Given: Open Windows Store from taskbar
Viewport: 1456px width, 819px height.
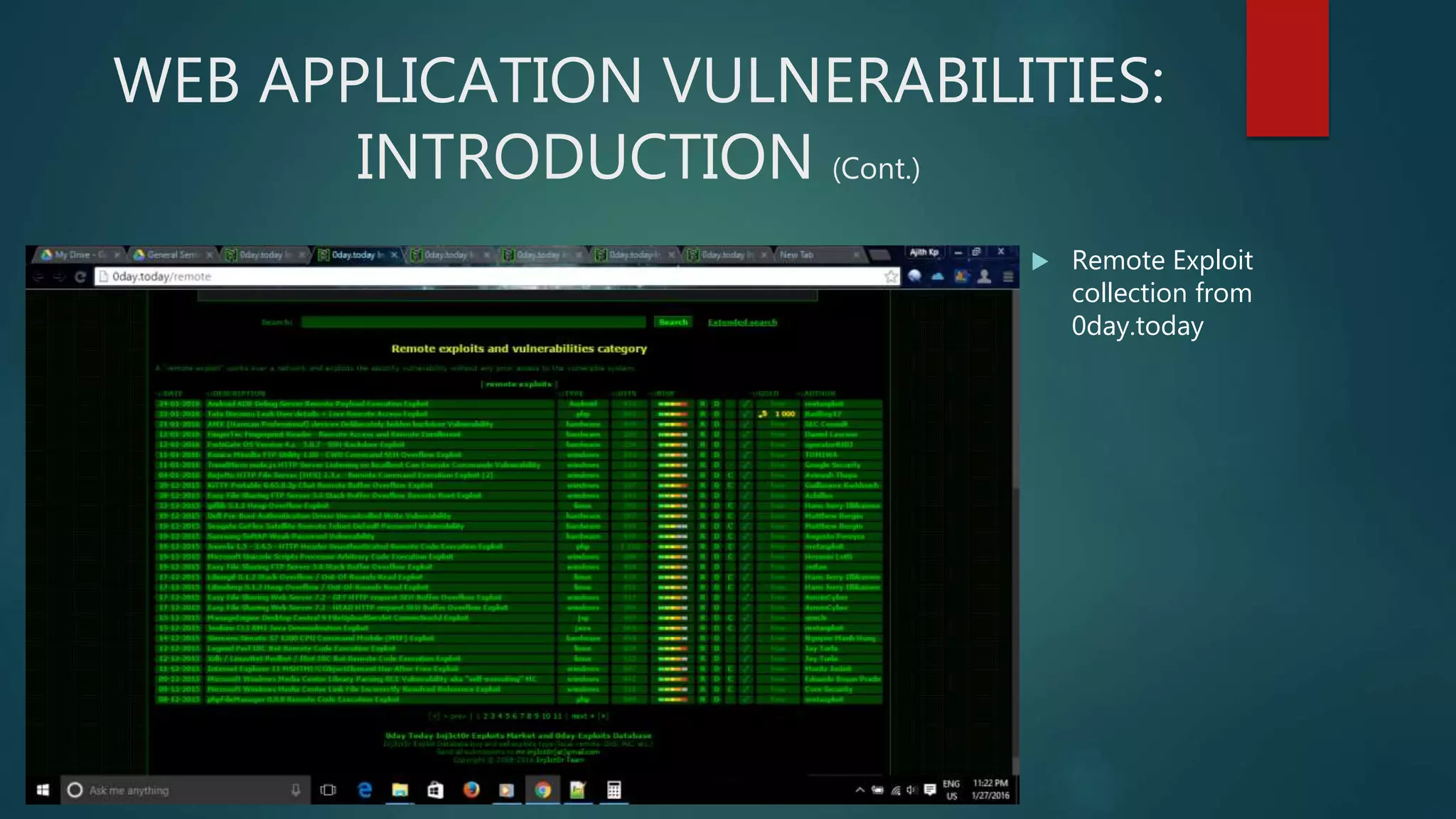Looking at the screenshot, I should pos(435,790).
